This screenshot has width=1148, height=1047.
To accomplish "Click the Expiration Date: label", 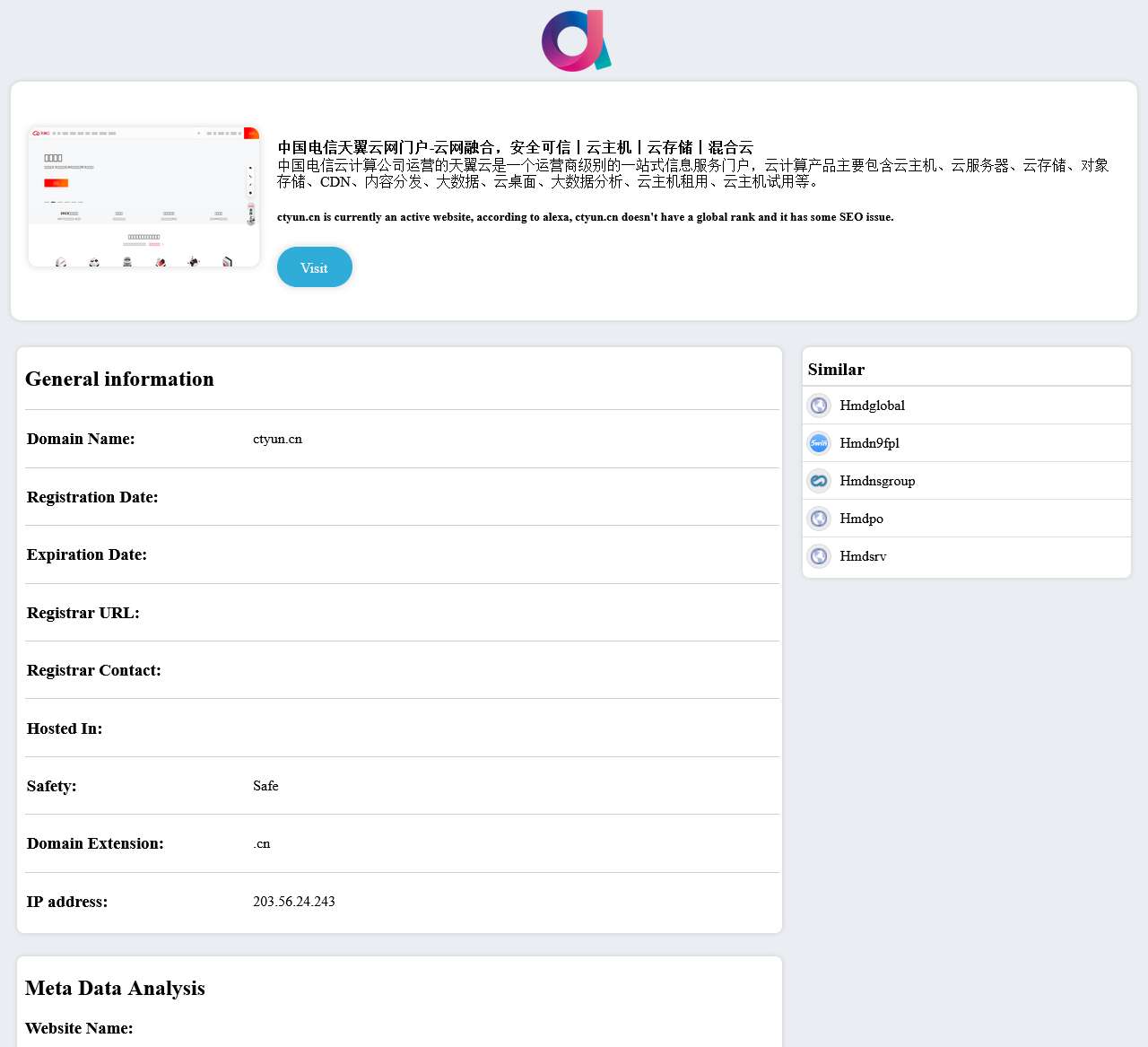I will [x=87, y=554].
